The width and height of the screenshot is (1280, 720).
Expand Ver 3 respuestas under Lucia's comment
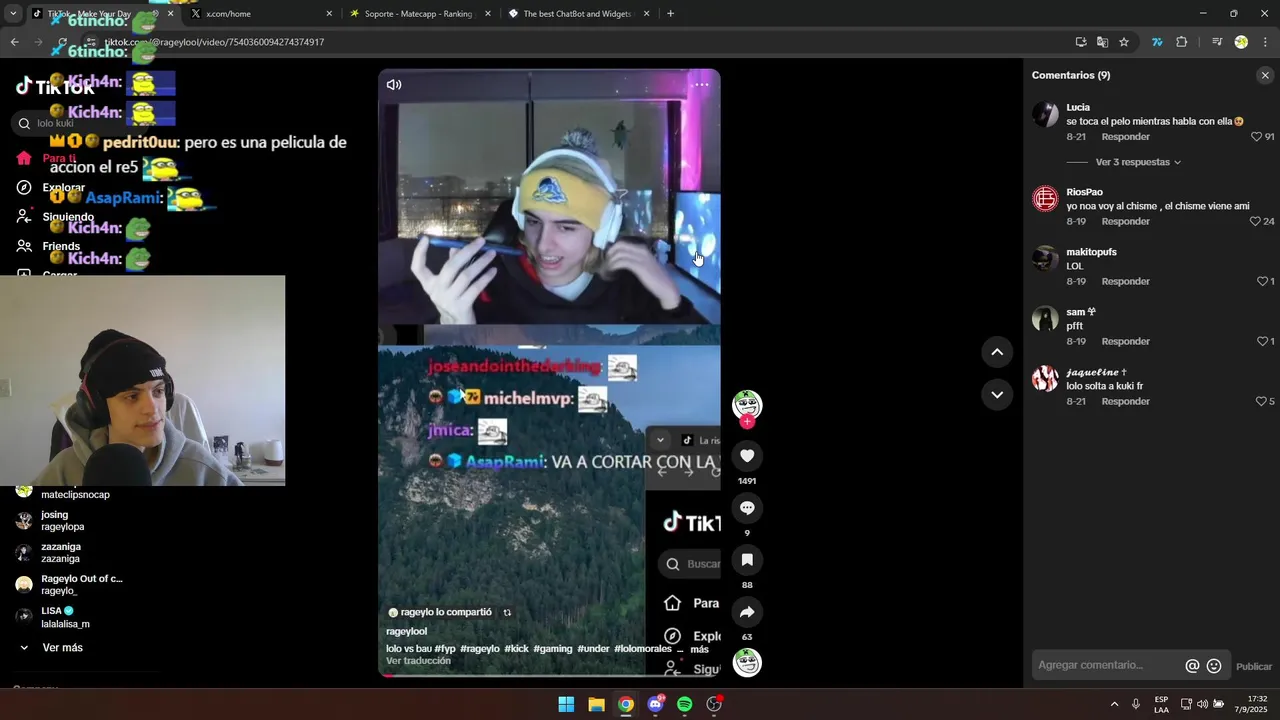tap(1138, 162)
